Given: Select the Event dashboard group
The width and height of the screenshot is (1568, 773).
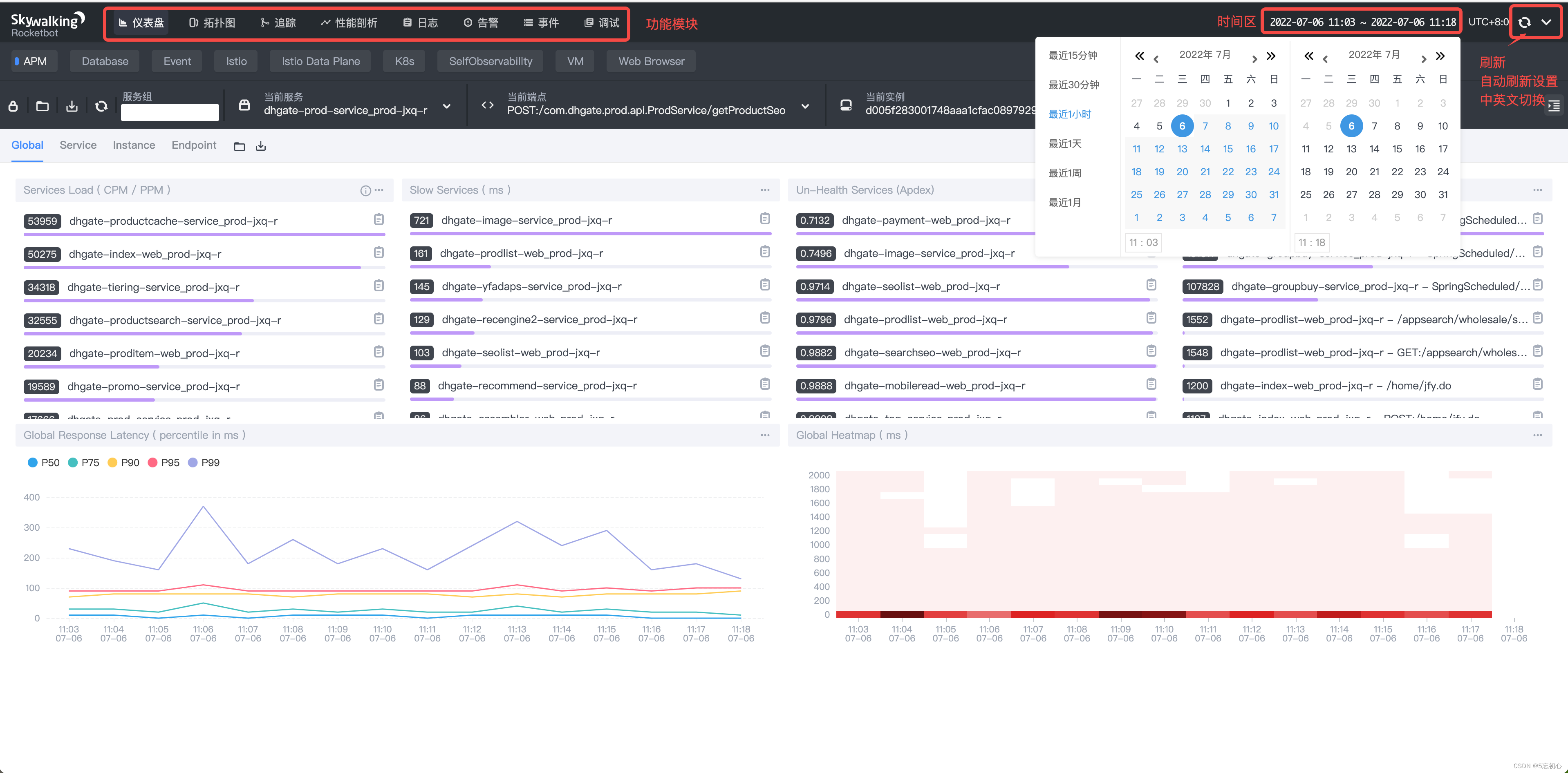Looking at the screenshot, I should click(x=177, y=61).
